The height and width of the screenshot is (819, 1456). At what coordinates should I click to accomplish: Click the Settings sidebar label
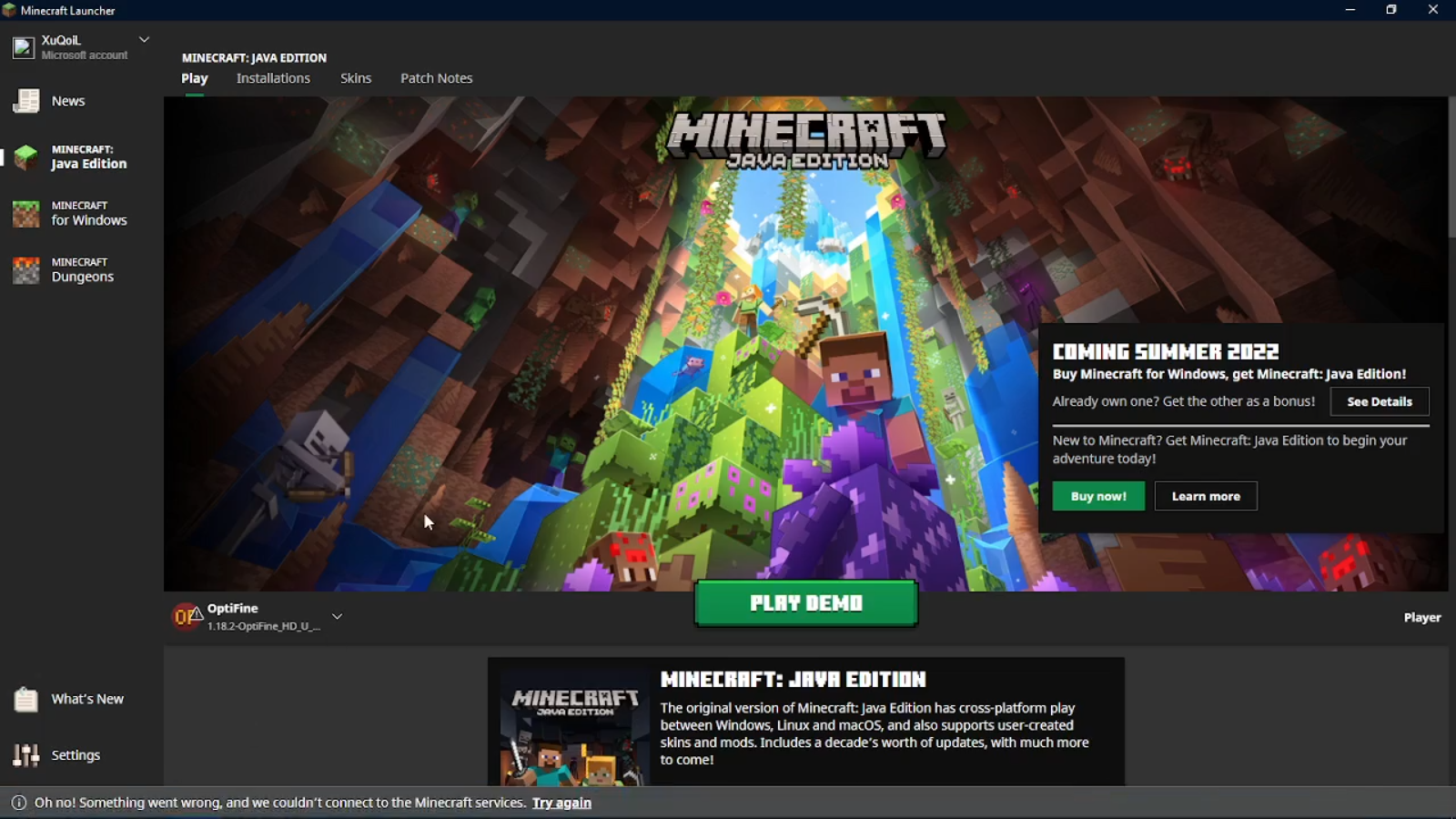(x=76, y=755)
